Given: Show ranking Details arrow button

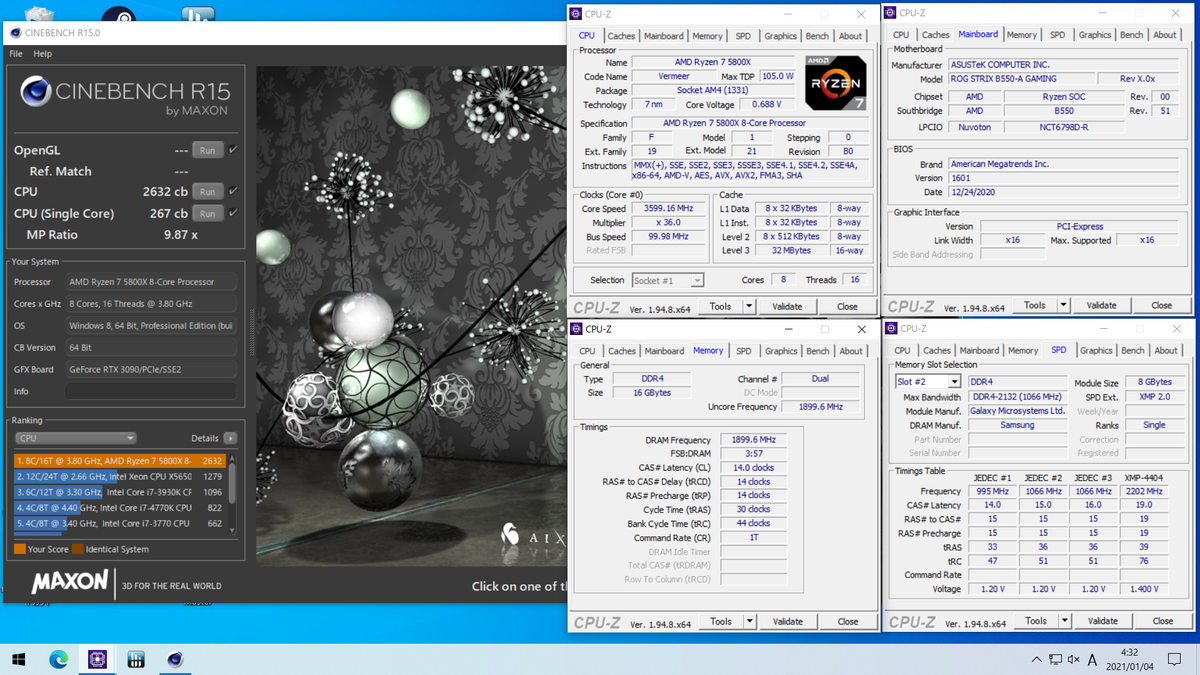Looking at the screenshot, I should click(x=230, y=438).
